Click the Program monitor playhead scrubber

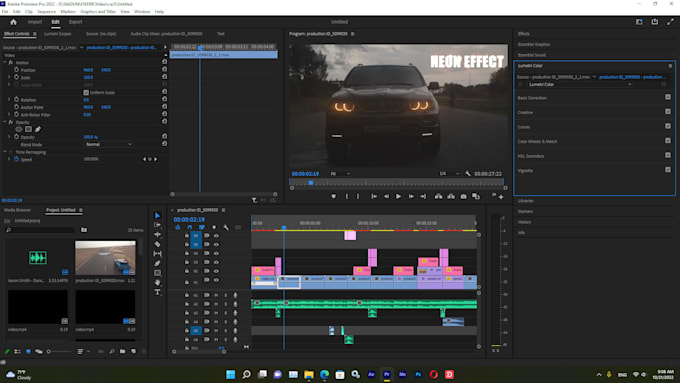point(311,183)
